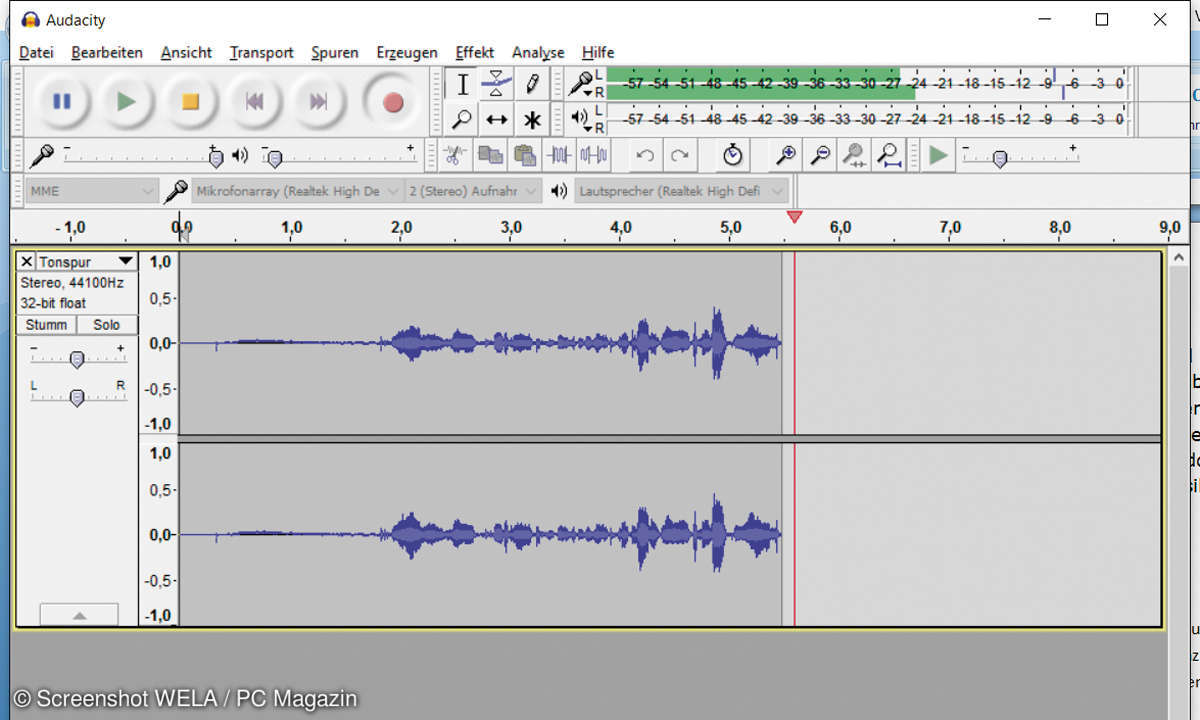The height and width of the screenshot is (720, 1200).
Task: Open the Analyse menu
Action: [538, 52]
